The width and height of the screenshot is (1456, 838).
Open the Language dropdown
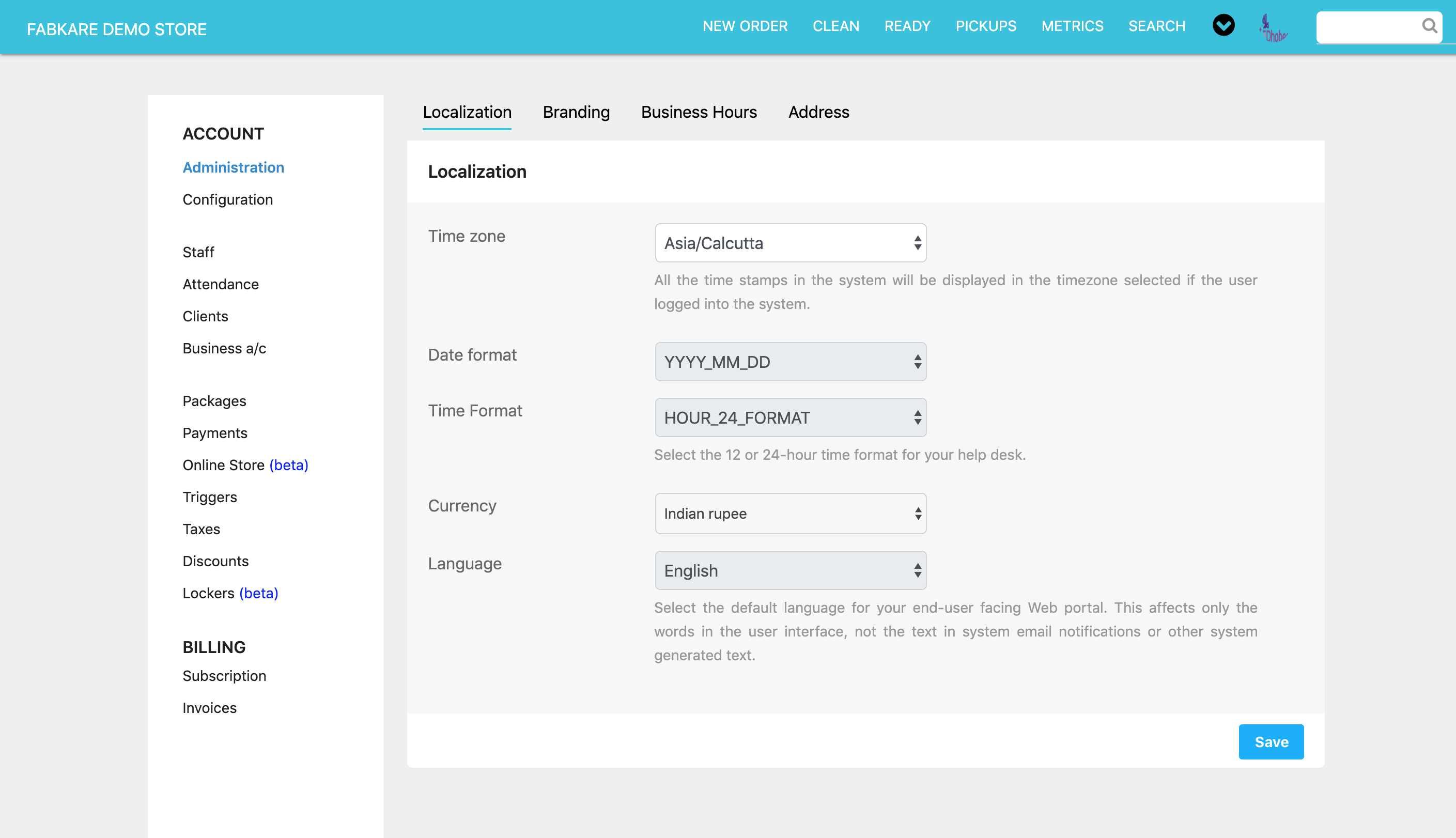pyautogui.click(x=790, y=570)
